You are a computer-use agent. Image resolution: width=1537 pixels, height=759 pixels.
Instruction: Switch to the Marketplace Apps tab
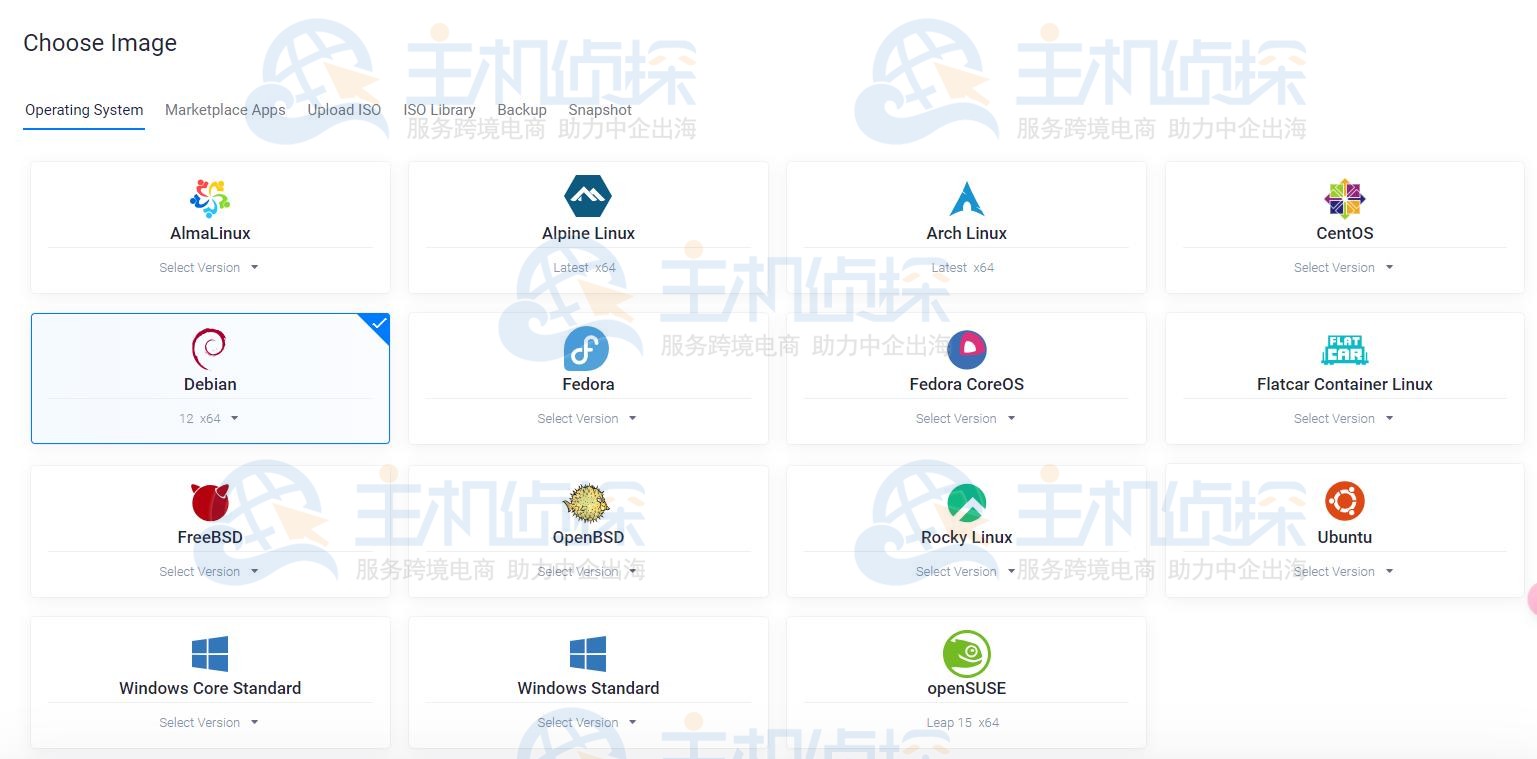click(x=225, y=110)
